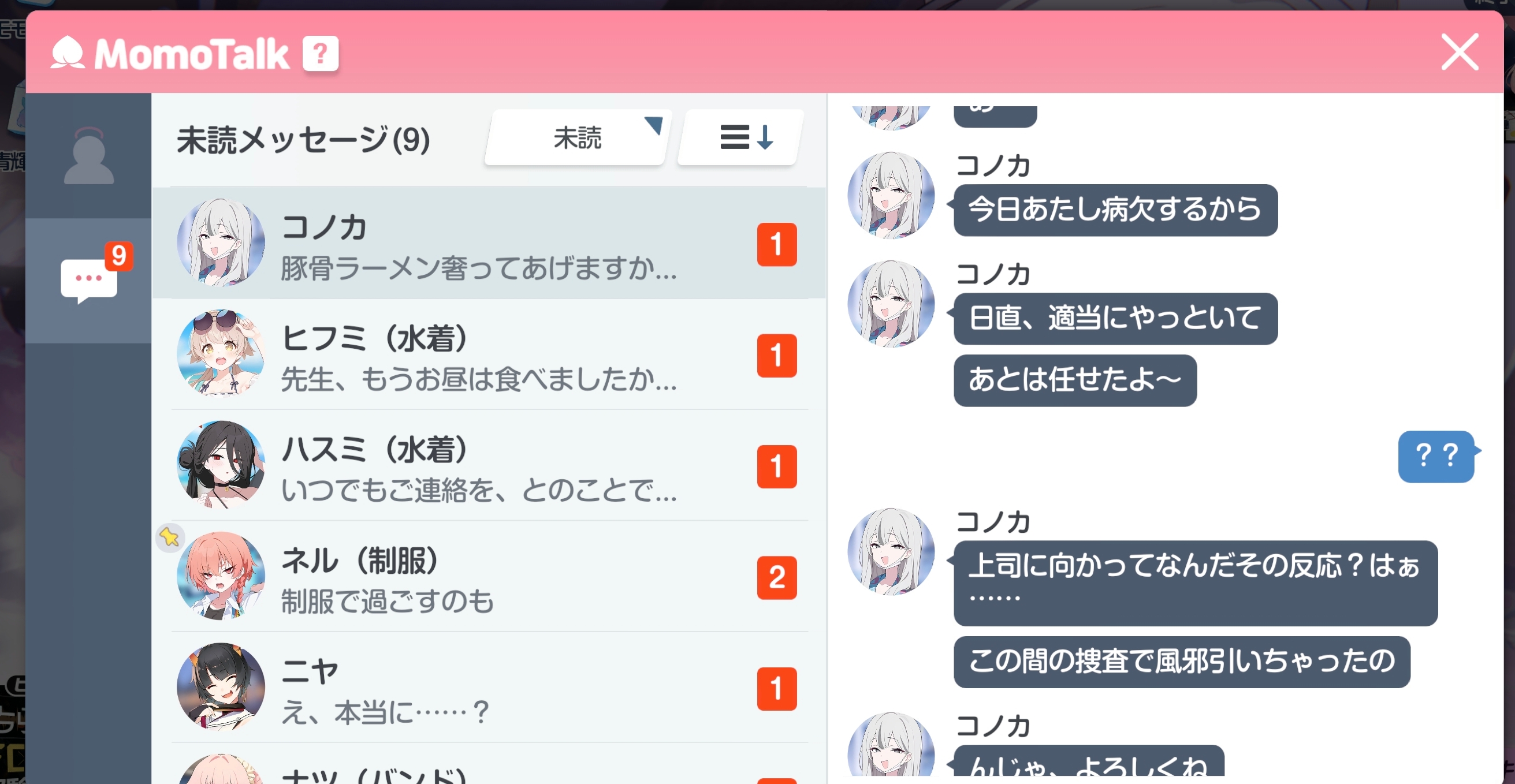Open the ニヤ conversation entry

click(489, 687)
